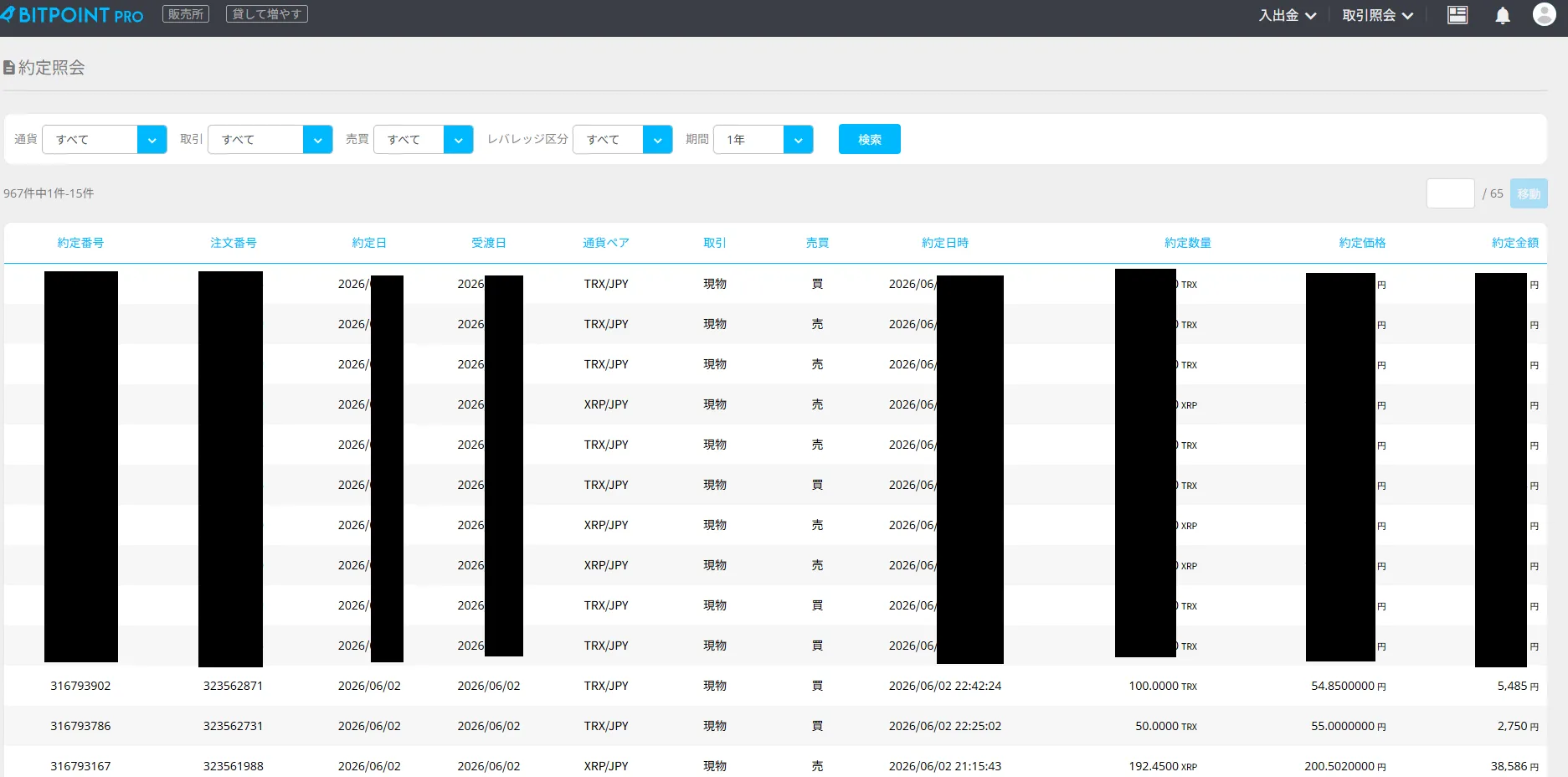
Task: Select execution number 316793902
Action: pyautogui.click(x=80, y=686)
